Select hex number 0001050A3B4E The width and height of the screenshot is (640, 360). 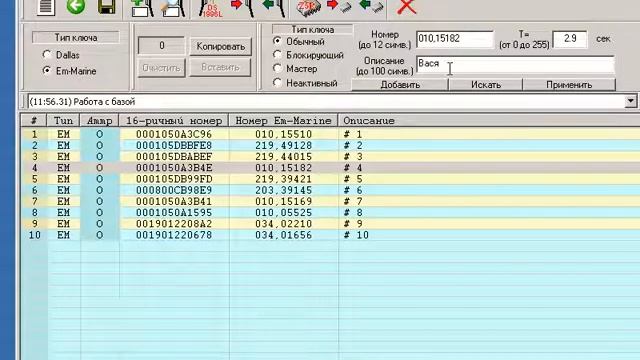[174, 168]
